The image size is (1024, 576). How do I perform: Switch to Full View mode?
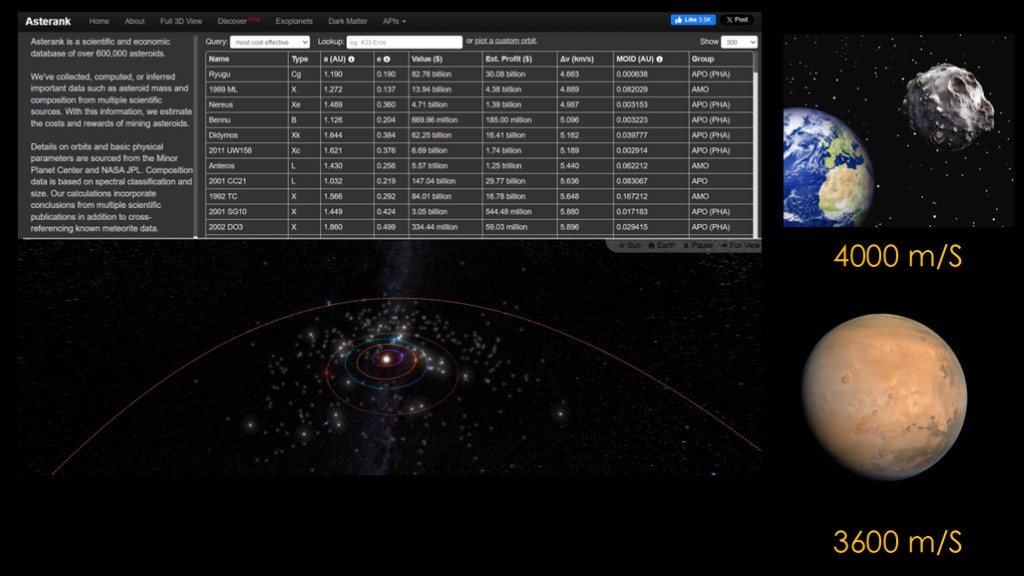tap(738, 245)
